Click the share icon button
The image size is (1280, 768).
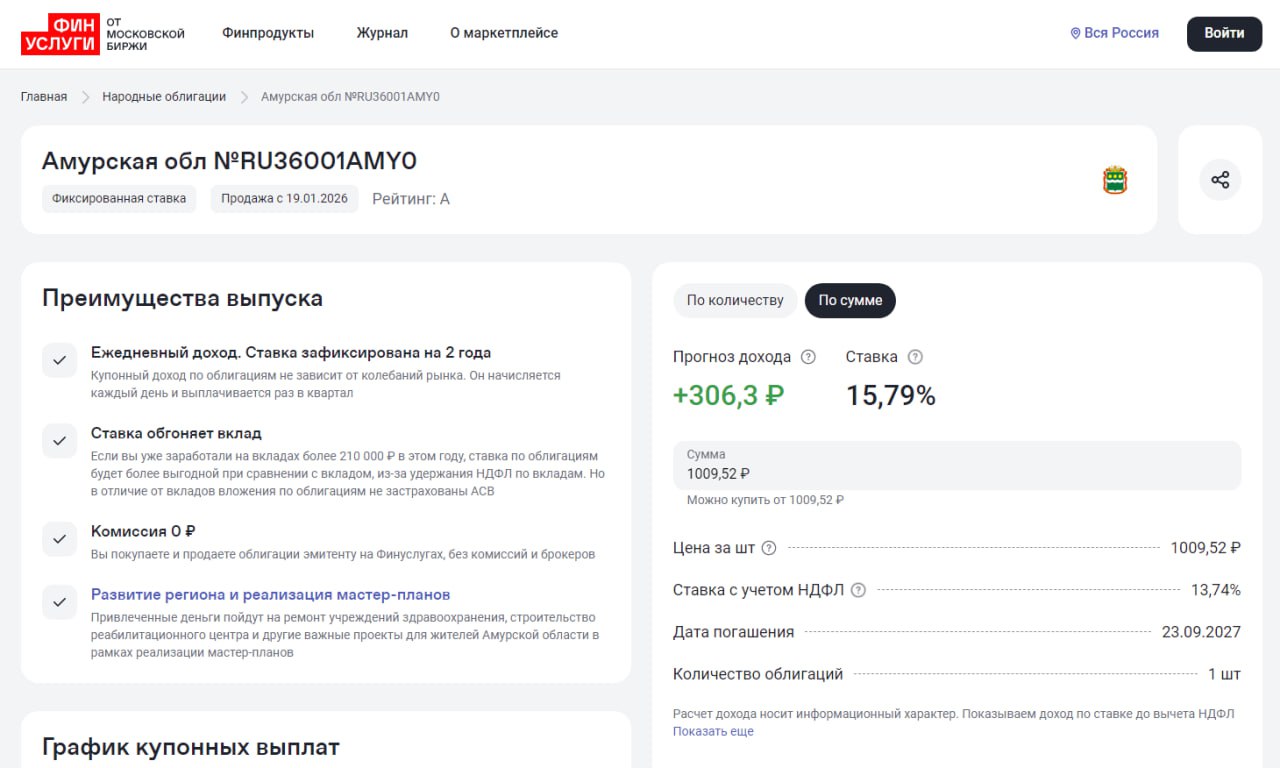pyautogui.click(x=1220, y=180)
